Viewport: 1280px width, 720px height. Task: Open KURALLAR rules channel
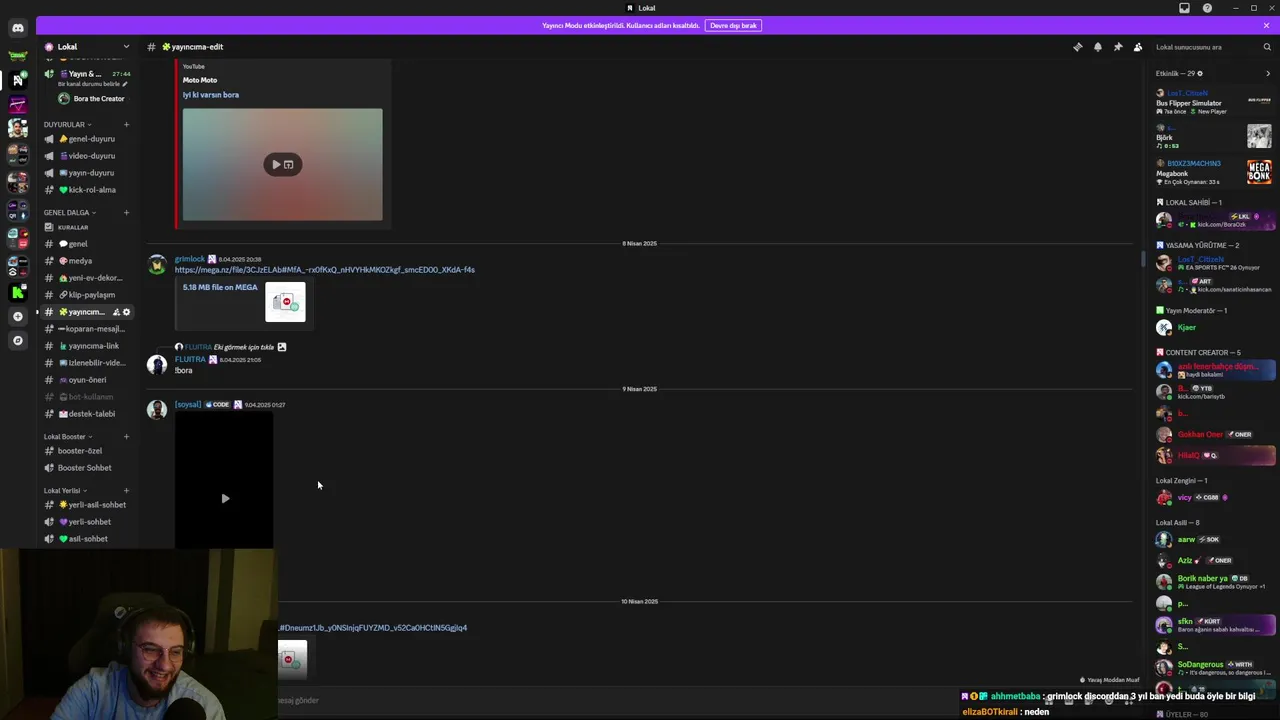tap(87, 227)
